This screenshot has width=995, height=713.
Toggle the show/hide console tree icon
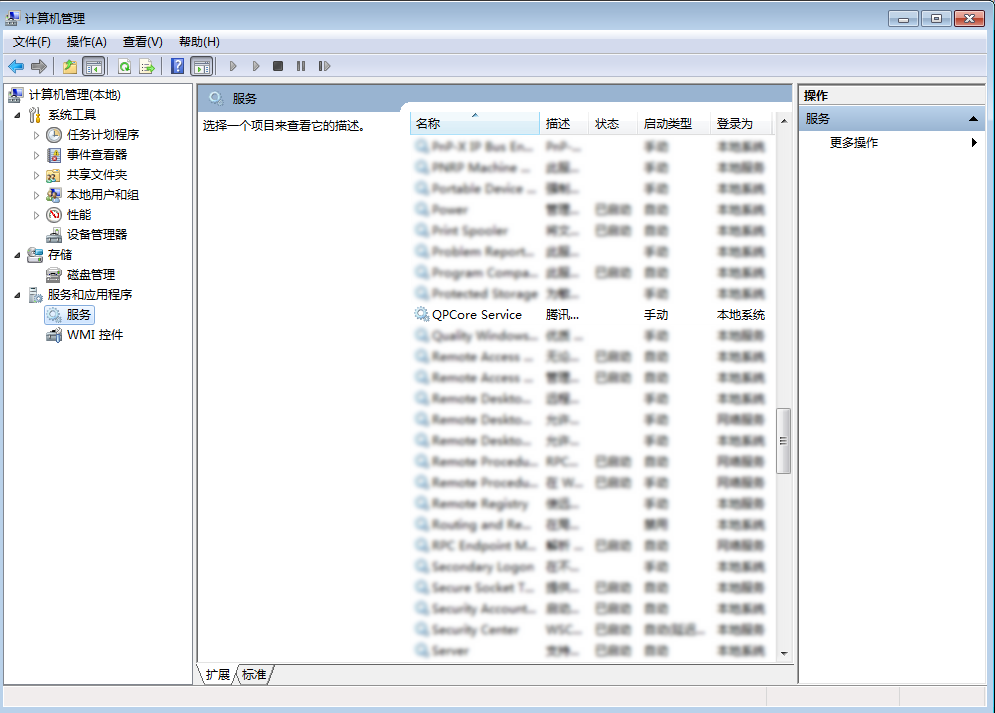click(x=93, y=66)
